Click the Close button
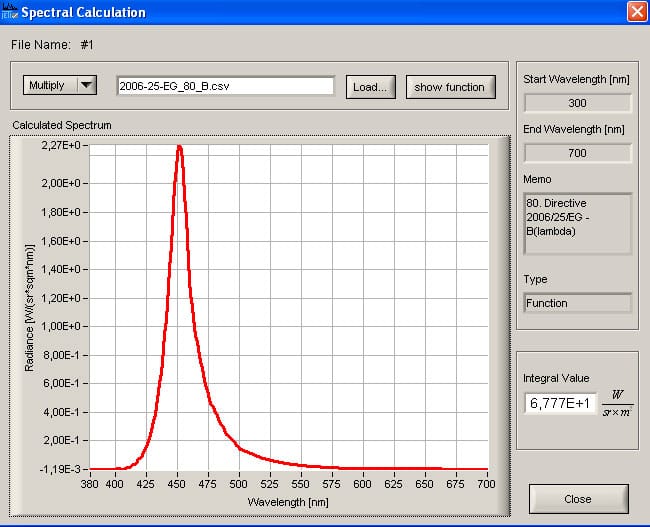 [x=579, y=499]
